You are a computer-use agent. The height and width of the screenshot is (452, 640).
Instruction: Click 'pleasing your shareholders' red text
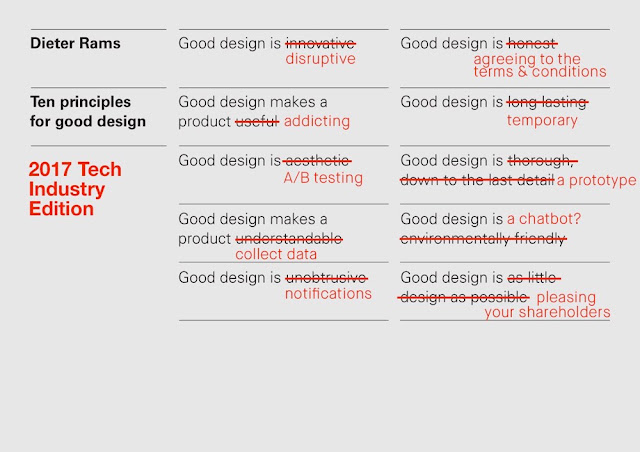[547, 305]
